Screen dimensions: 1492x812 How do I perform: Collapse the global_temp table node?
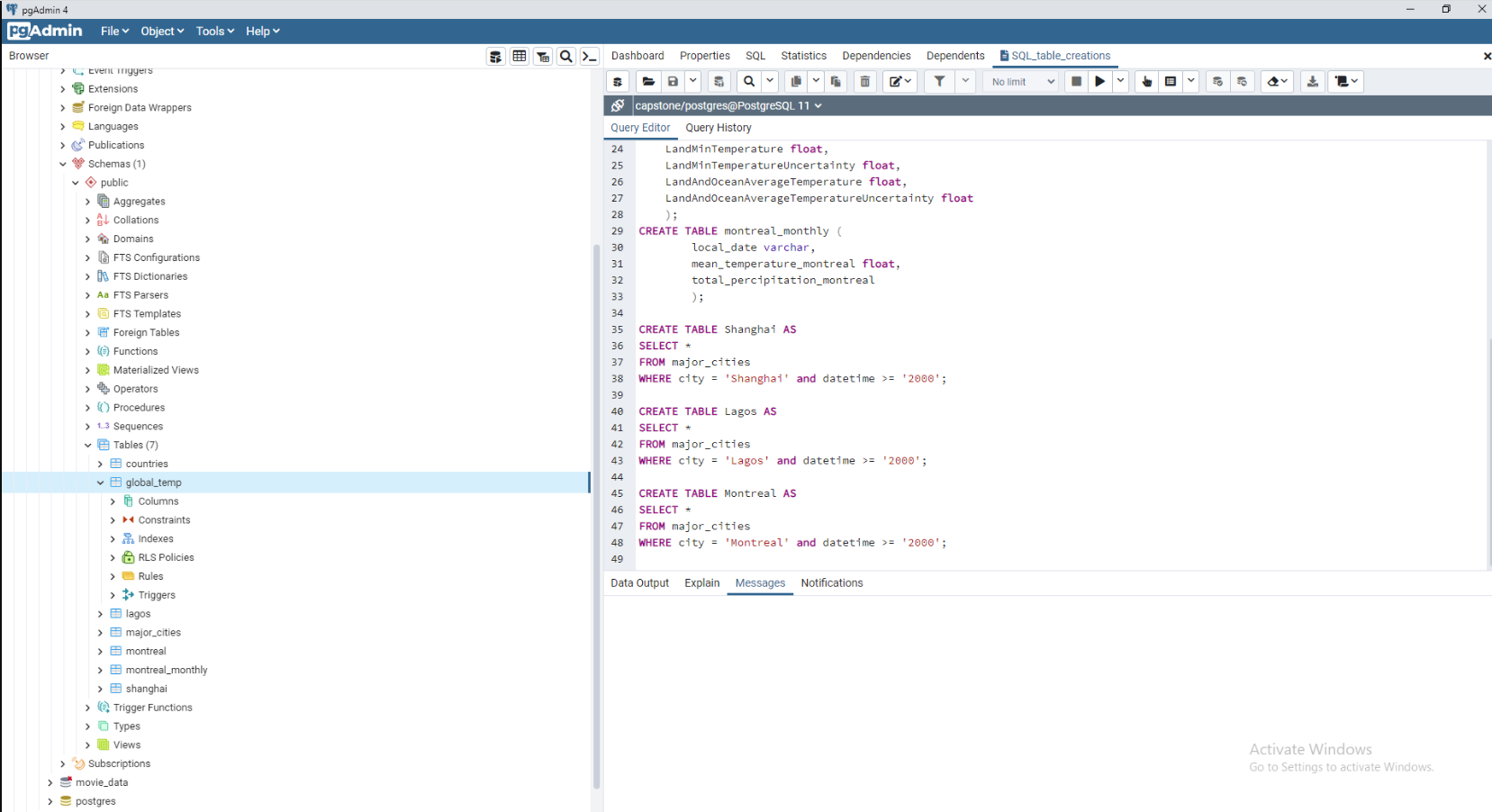(100, 483)
